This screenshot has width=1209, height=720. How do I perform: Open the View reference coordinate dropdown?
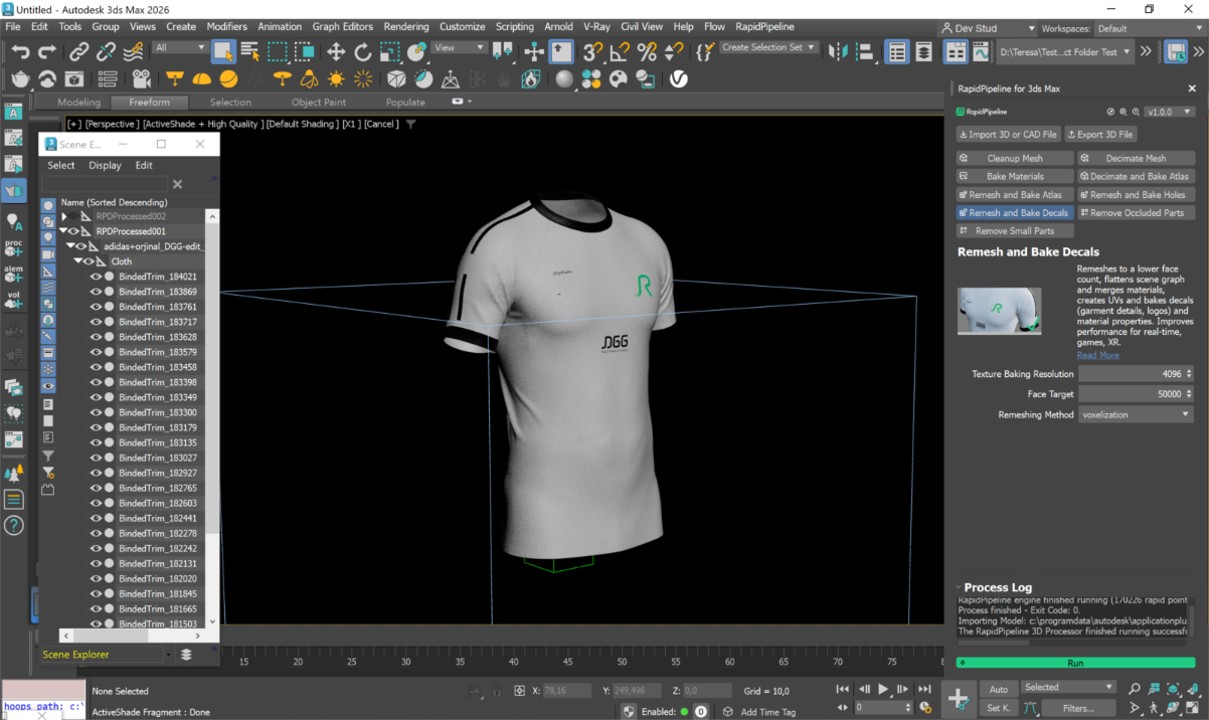point(459,48)
